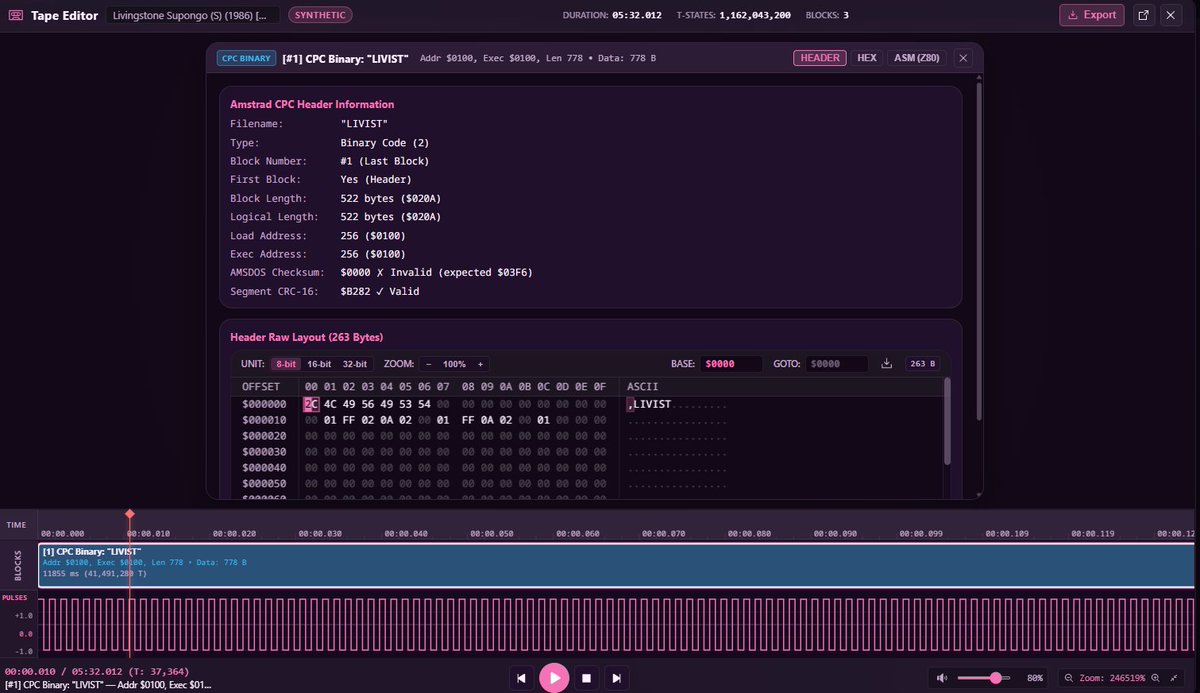The height and width of the screenshot is (693, 1200).
Task: Zoom out the timeline with the magnifier icon
Action: coord(1069,678)
